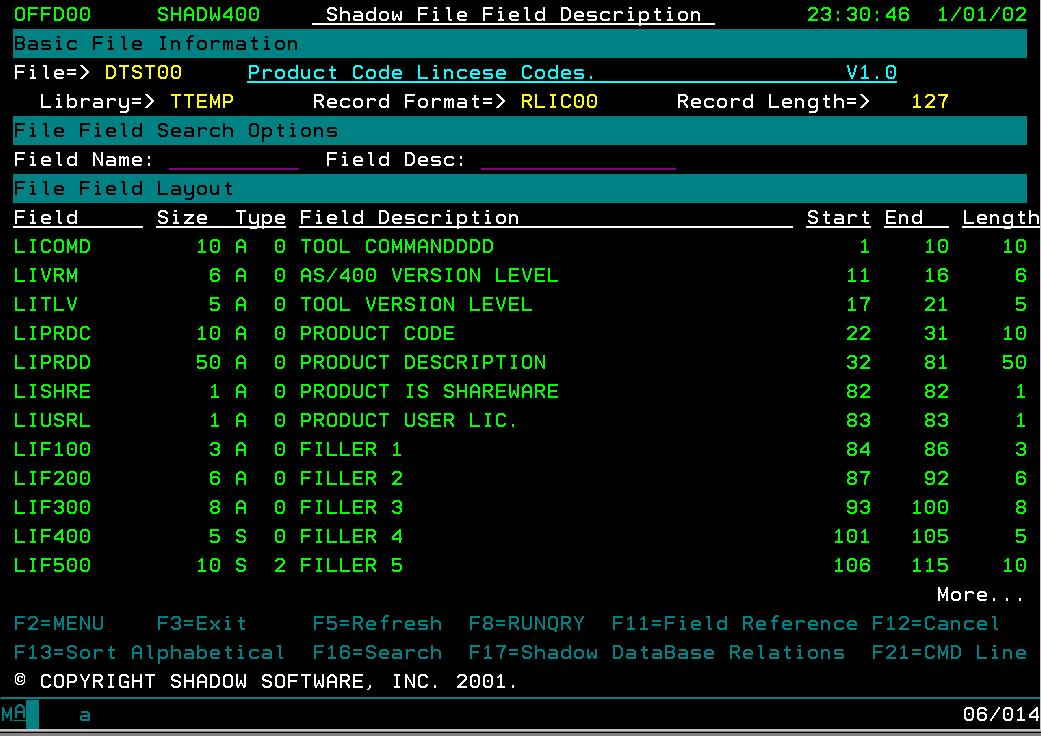Click the cursor position indicator 06/014

point(1001,714)
